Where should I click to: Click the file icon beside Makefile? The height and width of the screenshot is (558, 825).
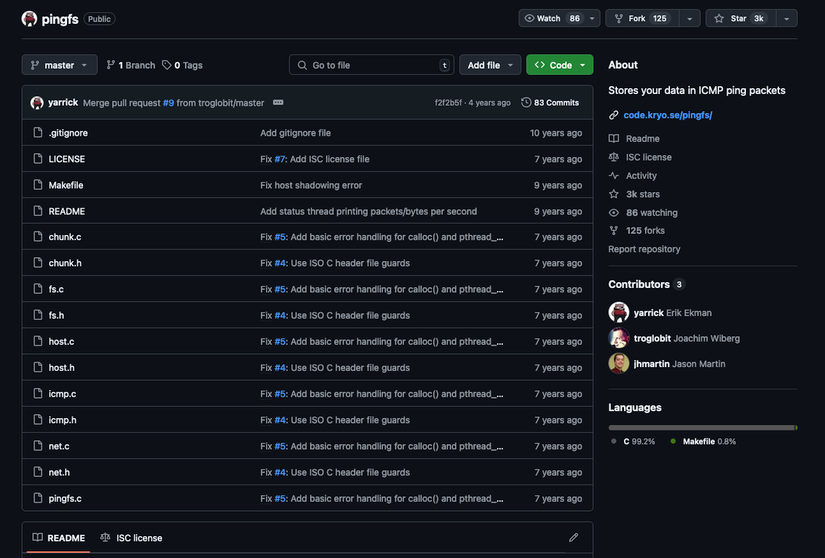tap(37, 185)
